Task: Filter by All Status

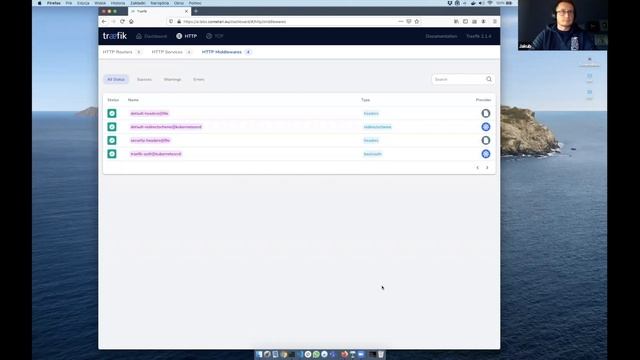Action: click(116, 79)
